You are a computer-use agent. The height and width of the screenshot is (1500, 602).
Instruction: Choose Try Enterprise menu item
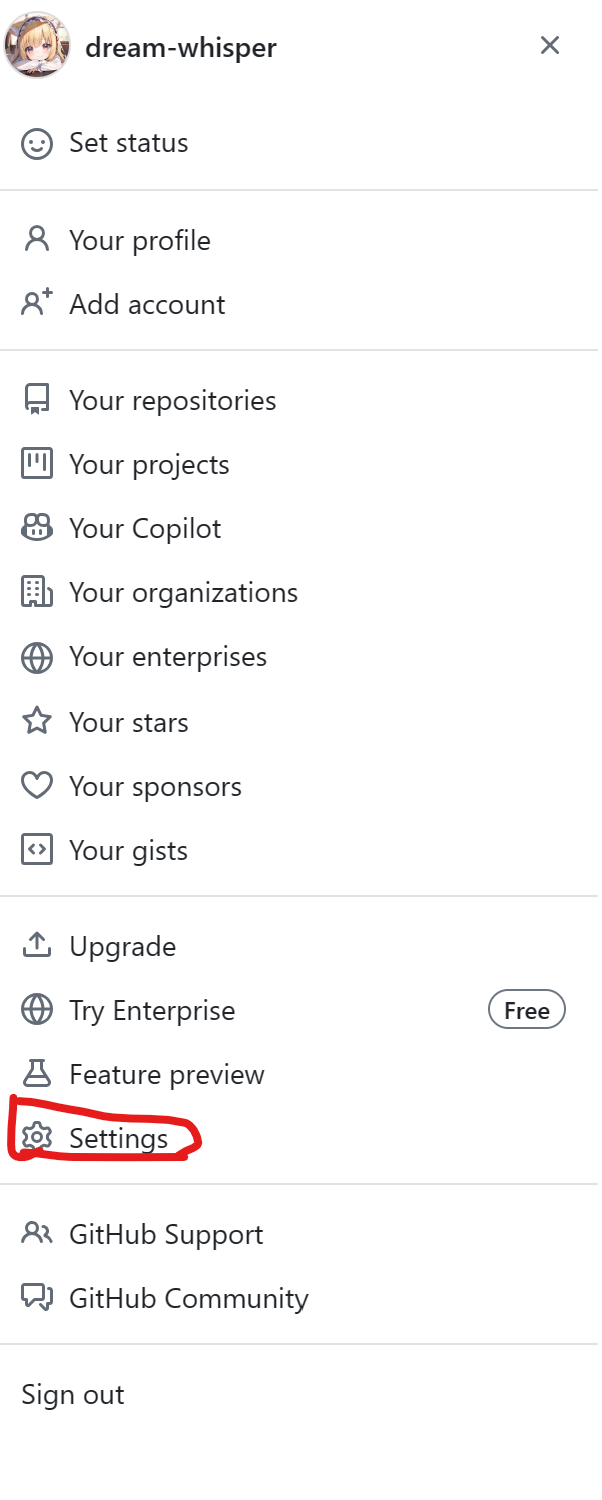point(152,1011)
